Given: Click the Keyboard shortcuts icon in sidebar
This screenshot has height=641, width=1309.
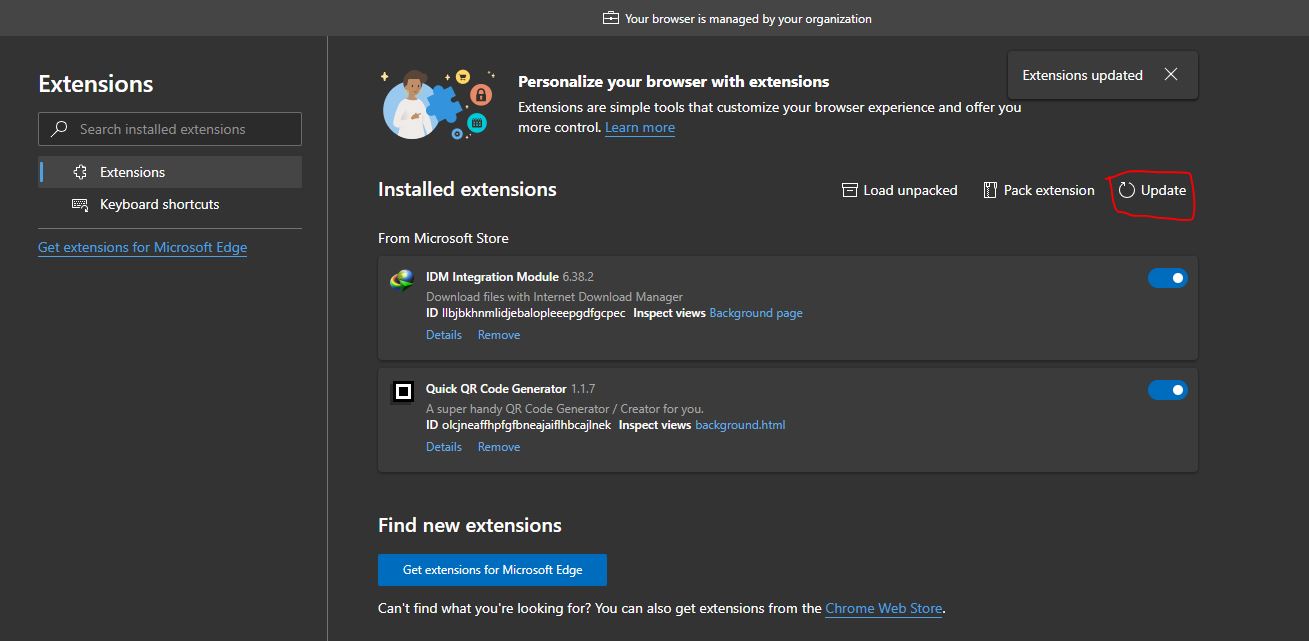Looking at the screenshot, I should point(81,204).
